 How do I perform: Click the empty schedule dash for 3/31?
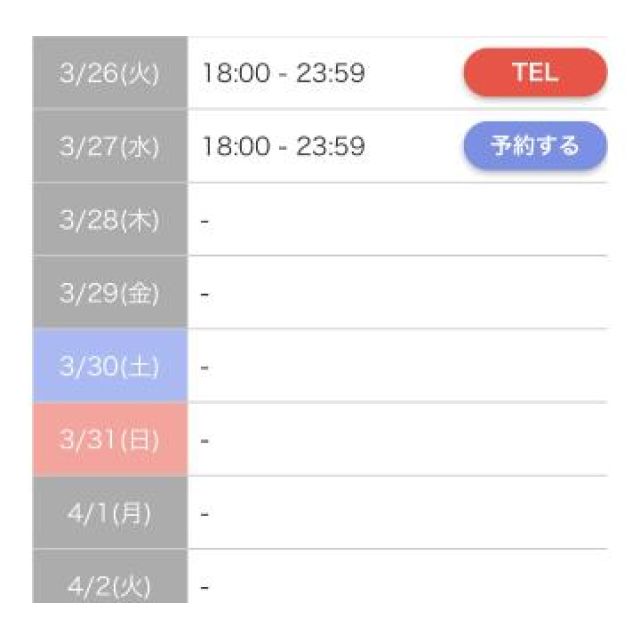204,441
